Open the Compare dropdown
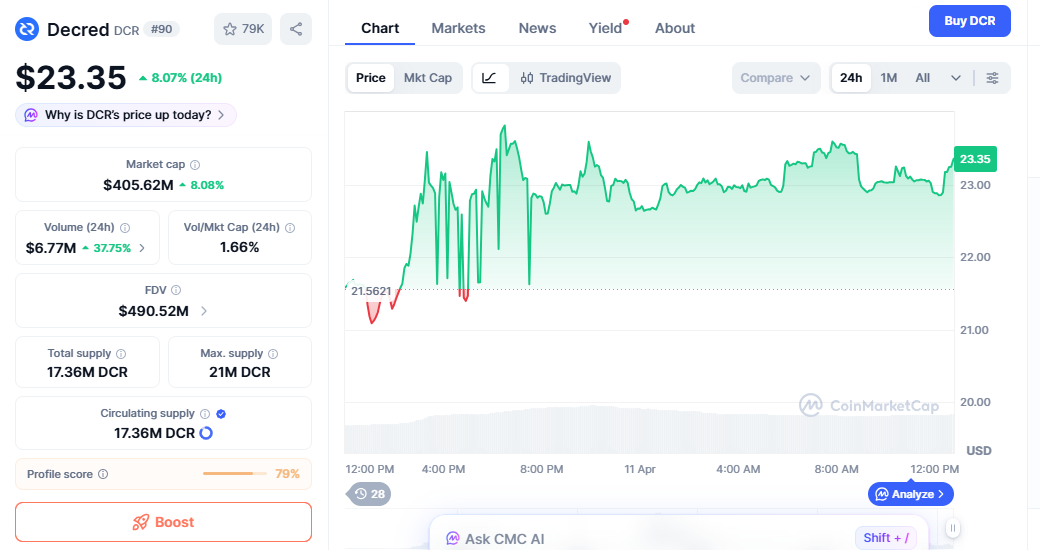Screen dimensions: 1040x550 (776, 78)
